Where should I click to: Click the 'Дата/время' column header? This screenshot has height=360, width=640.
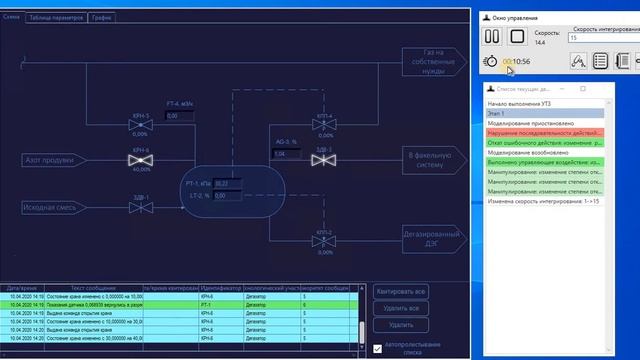22,288
